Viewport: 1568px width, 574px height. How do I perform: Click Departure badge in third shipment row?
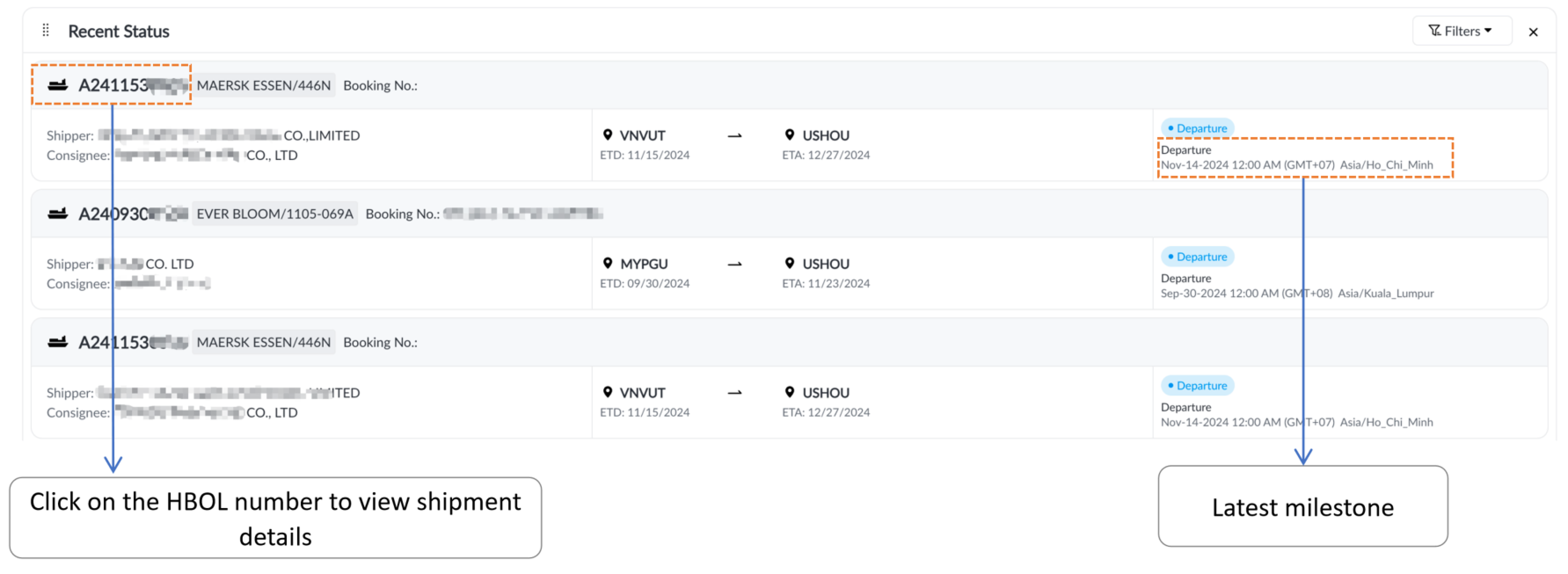click(1198, 385)
